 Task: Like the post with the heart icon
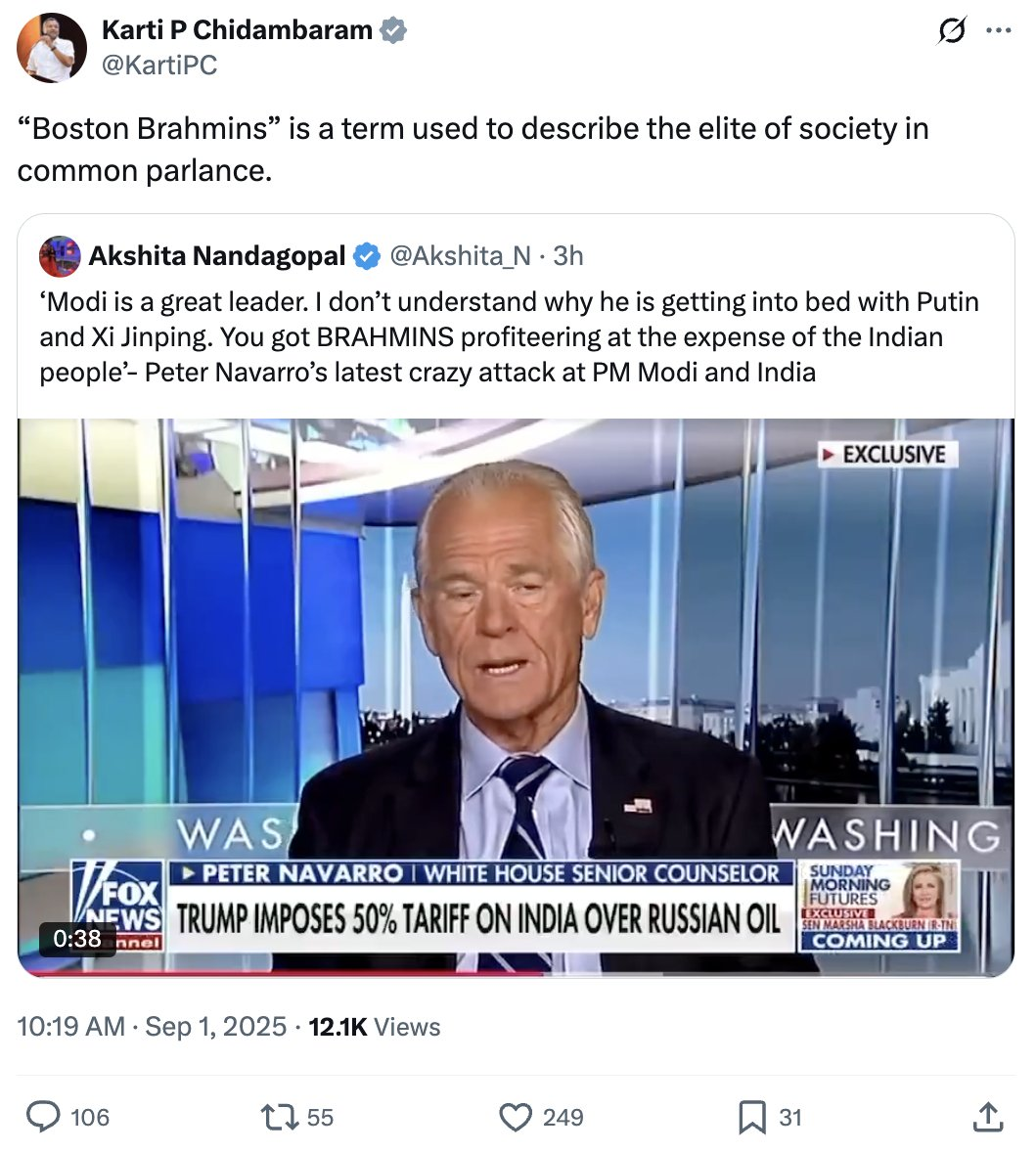click(x=516, y=1117)
